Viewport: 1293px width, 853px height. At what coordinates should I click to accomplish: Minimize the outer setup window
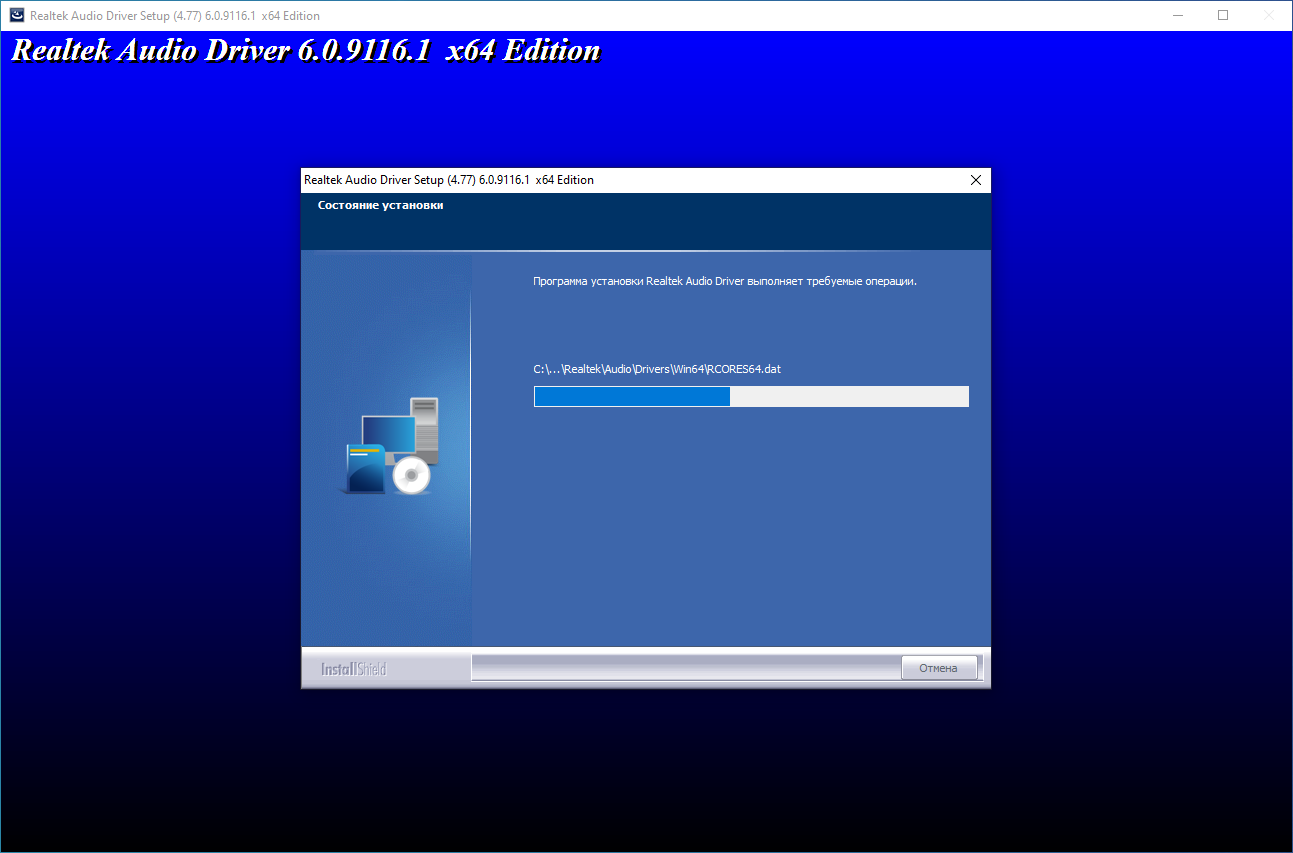point(1177,15)
